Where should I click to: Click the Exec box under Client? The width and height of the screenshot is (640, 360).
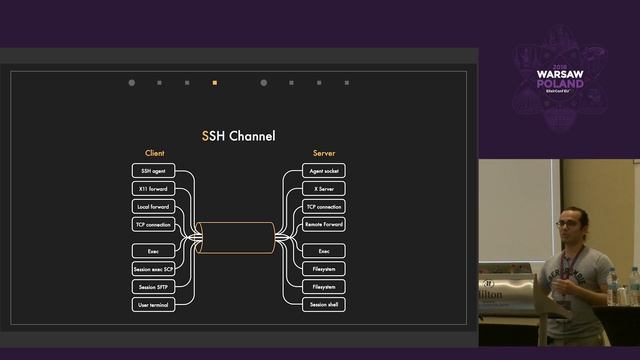point(153,251)
